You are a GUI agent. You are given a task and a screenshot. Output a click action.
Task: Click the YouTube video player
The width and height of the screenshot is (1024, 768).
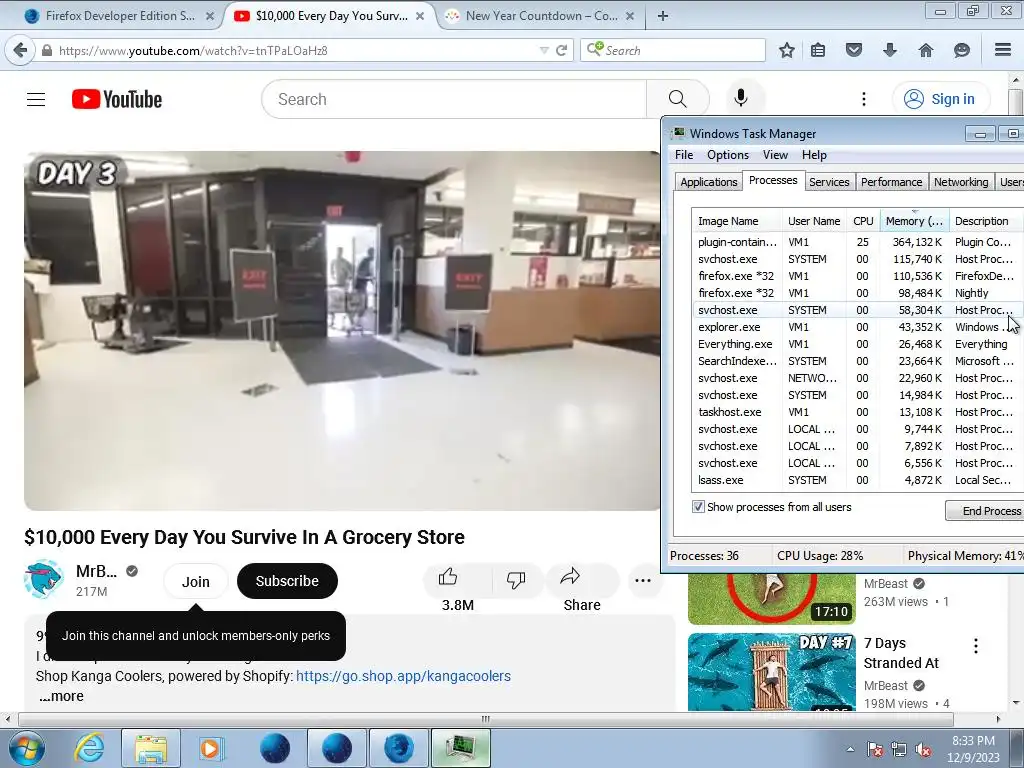[342, 330]
